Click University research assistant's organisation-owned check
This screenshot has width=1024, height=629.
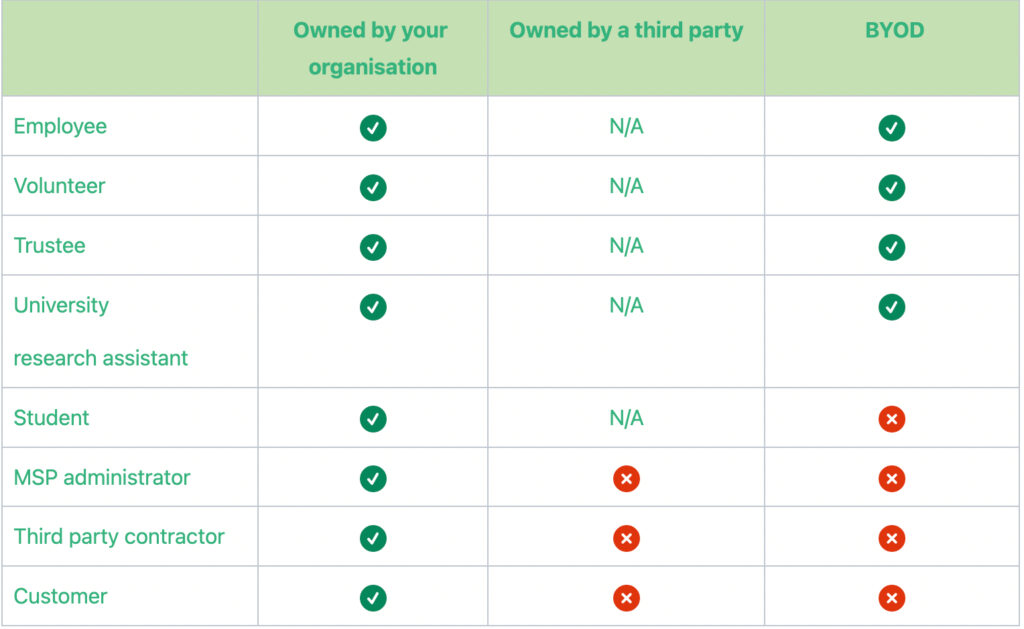point(373,307)
